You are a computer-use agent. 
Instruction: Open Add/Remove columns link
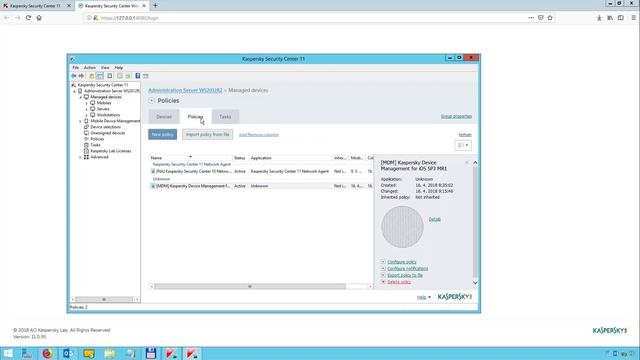tap(259, 135)
